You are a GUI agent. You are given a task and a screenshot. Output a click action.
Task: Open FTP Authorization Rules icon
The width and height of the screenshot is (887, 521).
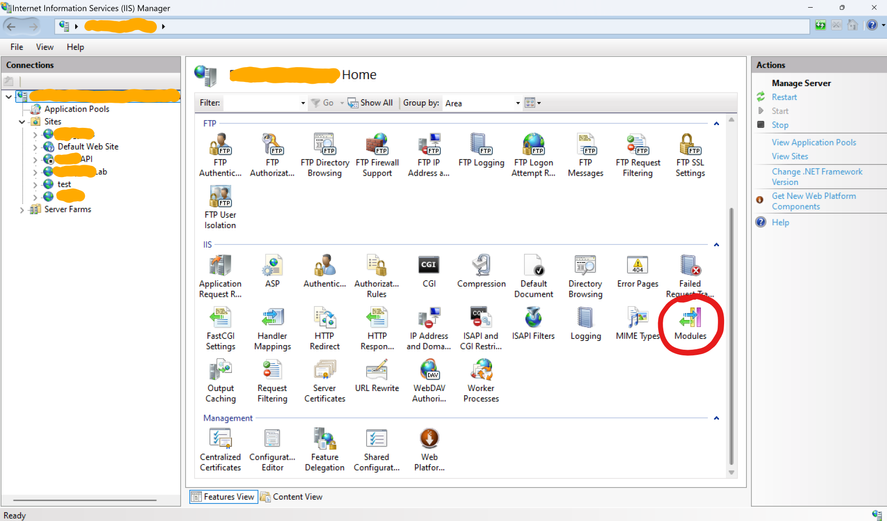272,155
